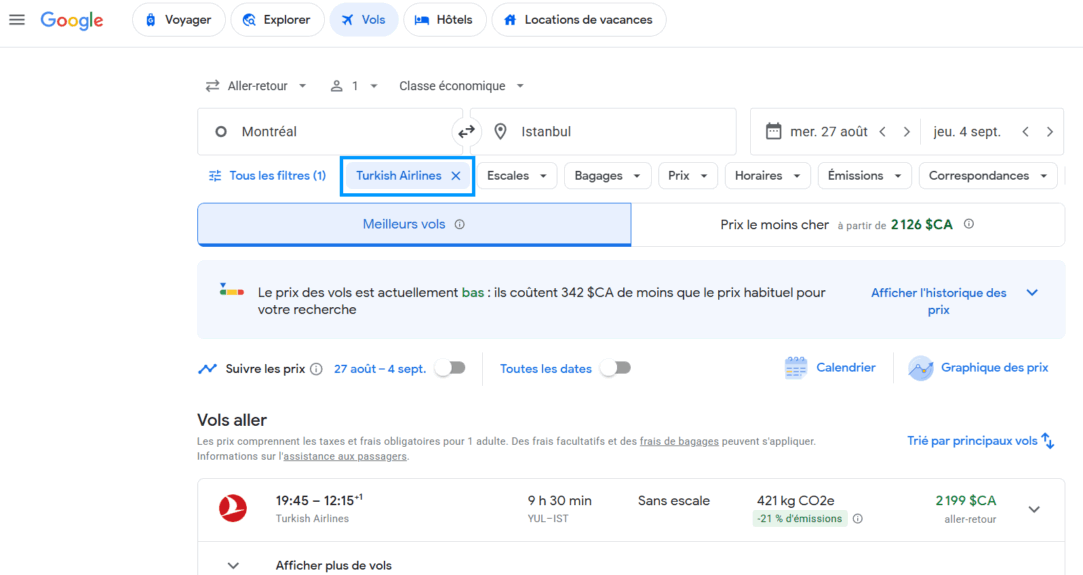Click the 2 199 $CA price

coord(966,500)
